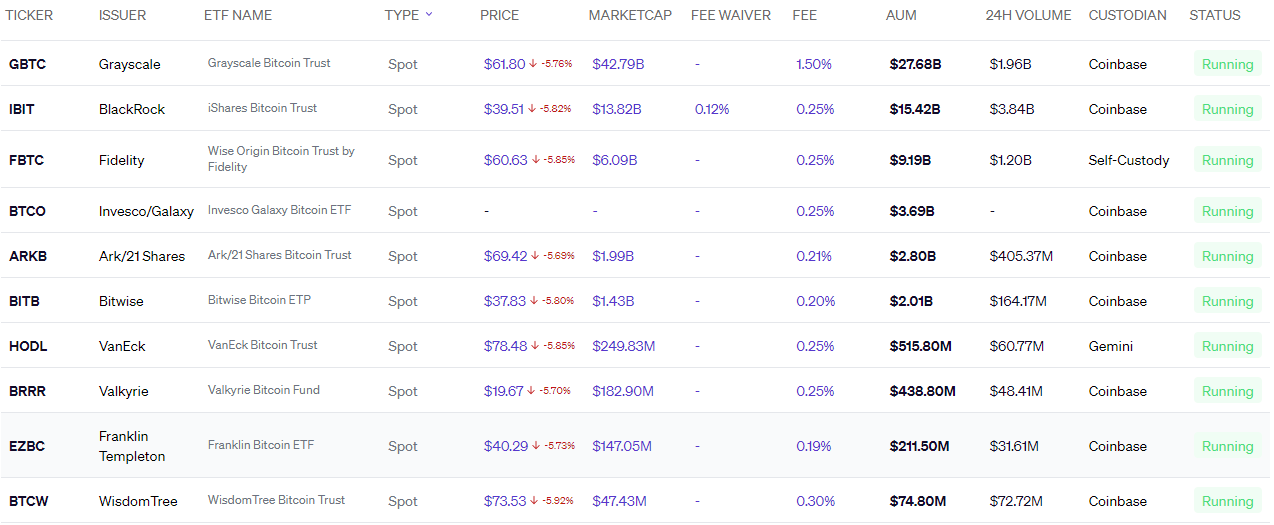Click the red down arrow beside GBTC price
This screenshot has height=525, width=1274.
click(533, 64)
